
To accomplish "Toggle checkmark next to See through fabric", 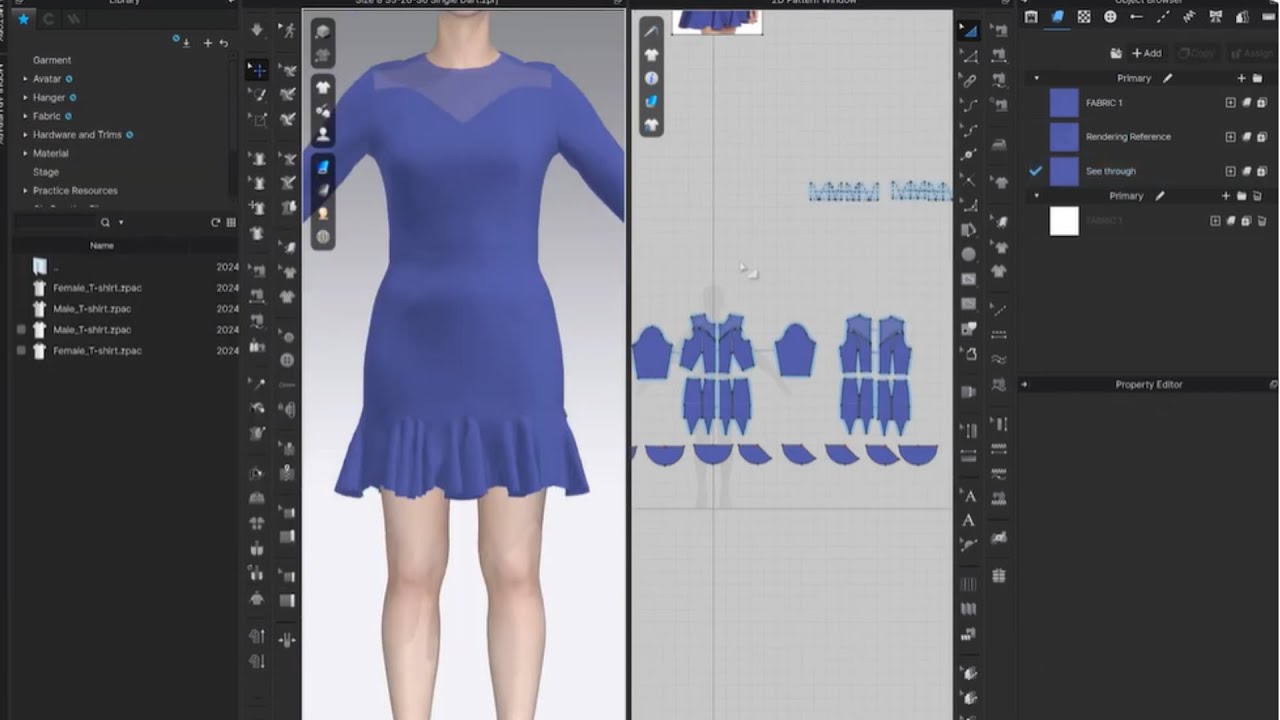I will (x=1036, y=171).
